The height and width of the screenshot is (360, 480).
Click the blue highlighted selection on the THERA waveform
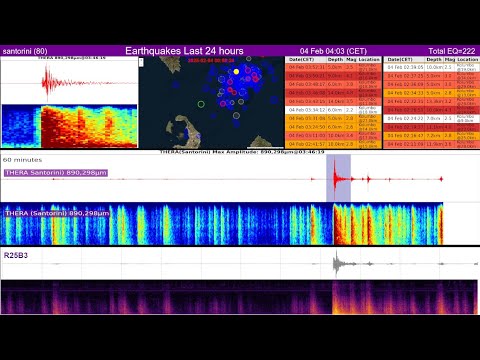tap(338, 178)
